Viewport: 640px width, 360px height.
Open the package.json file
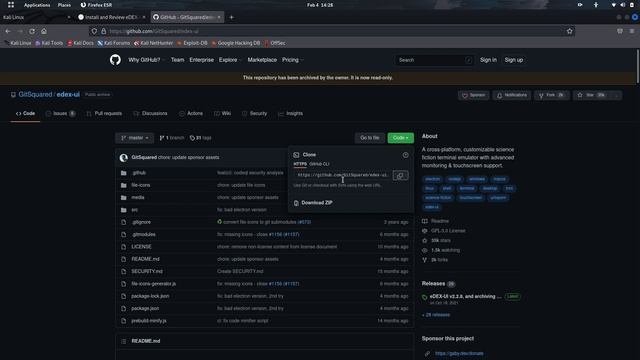click(145, 309)
